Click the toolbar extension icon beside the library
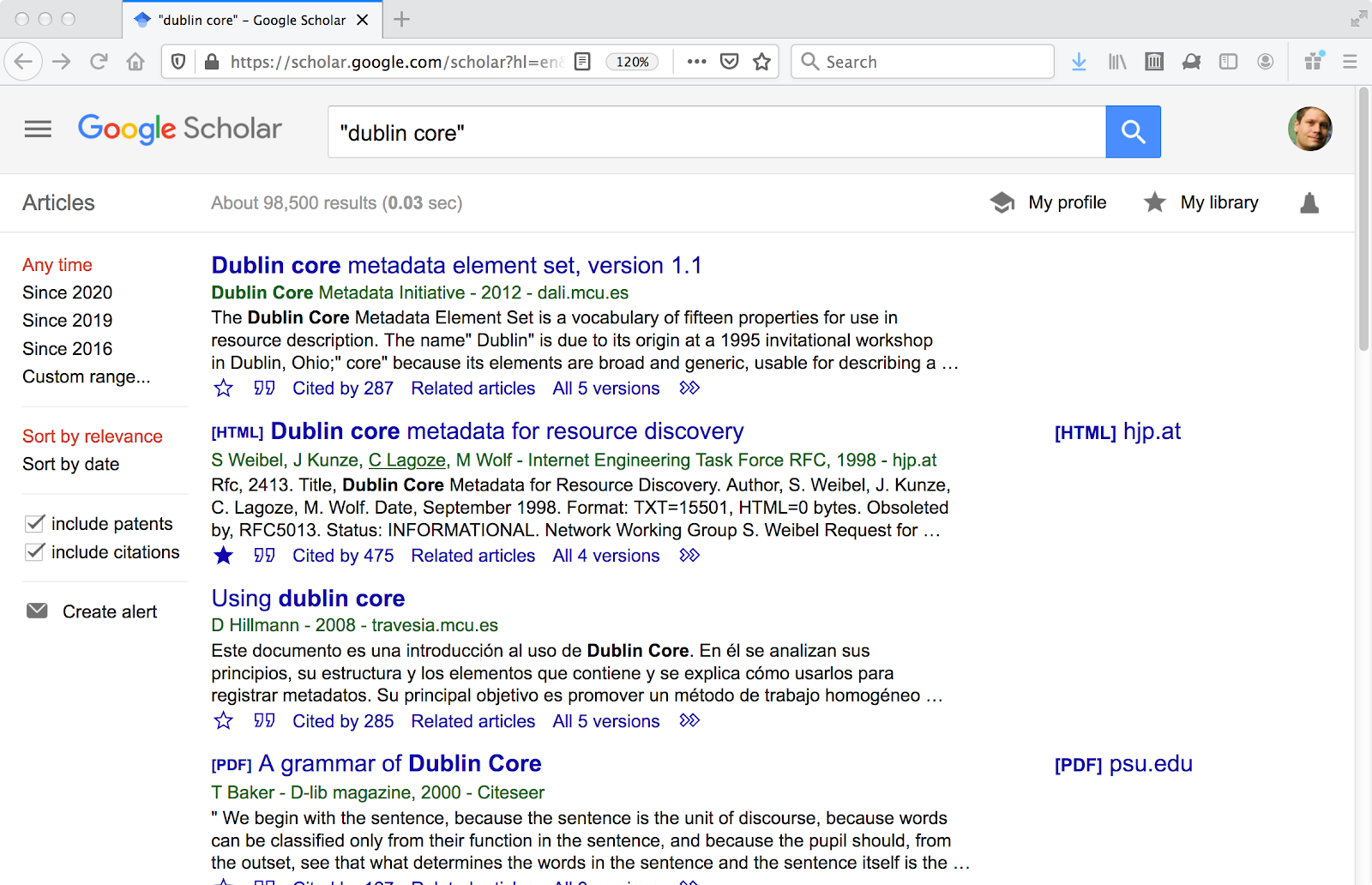The image size is (1372, 885). [1154, 62]
